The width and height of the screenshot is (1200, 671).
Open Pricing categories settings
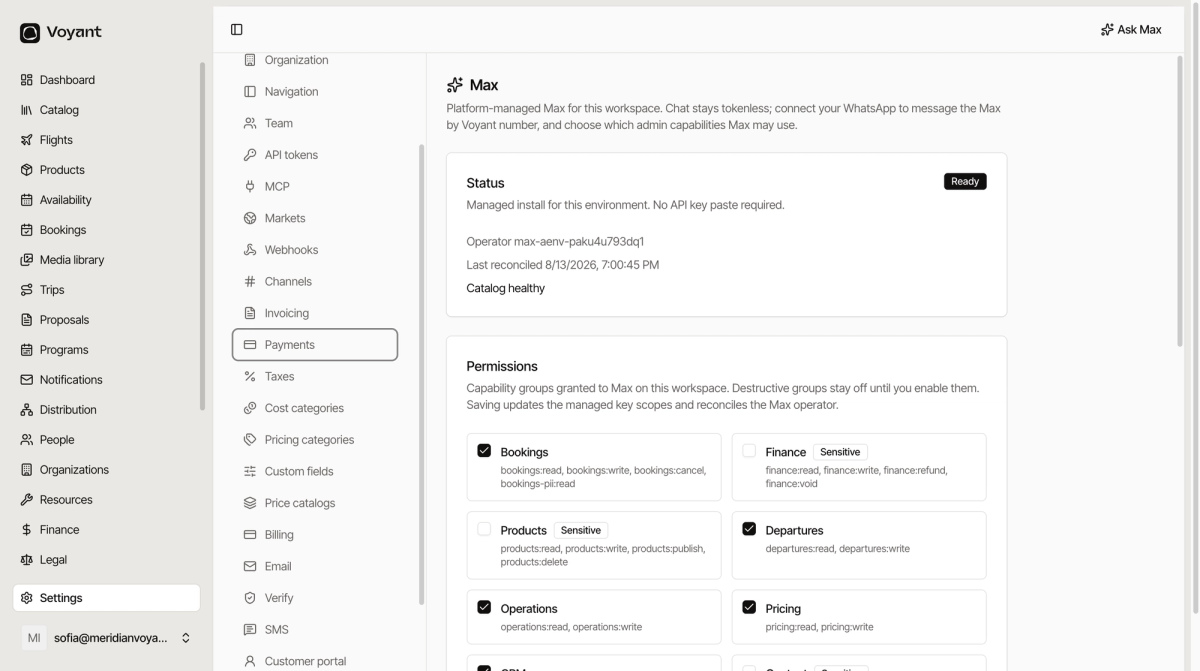coord(315,440)
